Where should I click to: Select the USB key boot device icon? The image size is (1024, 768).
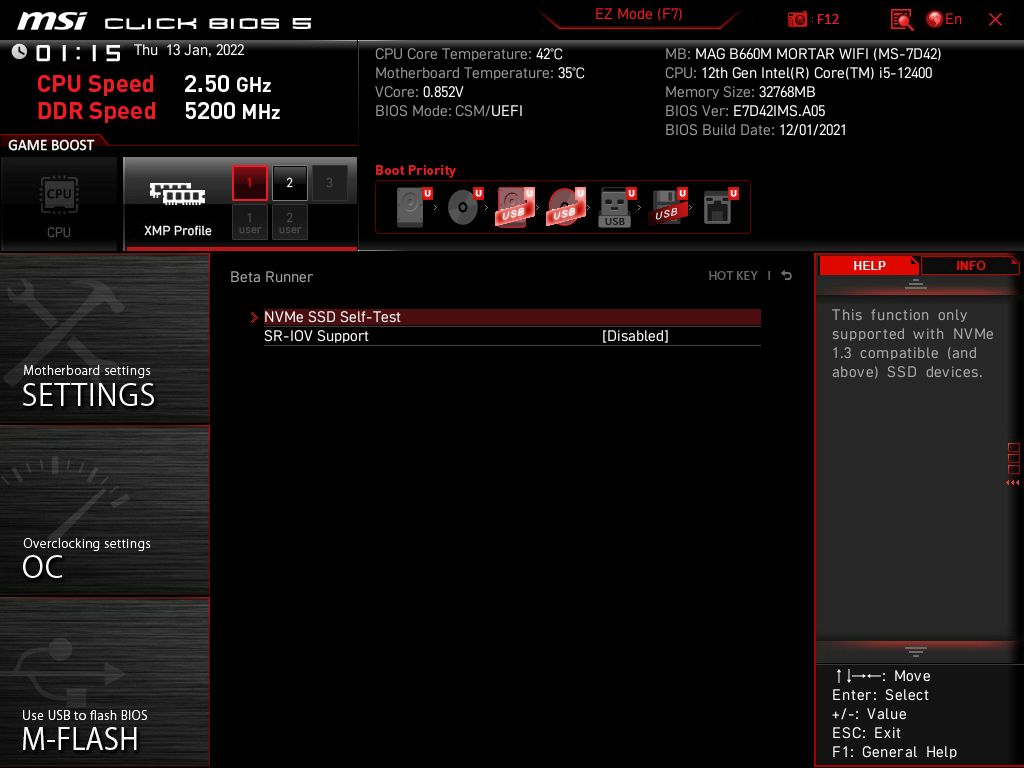coord(615,208)
